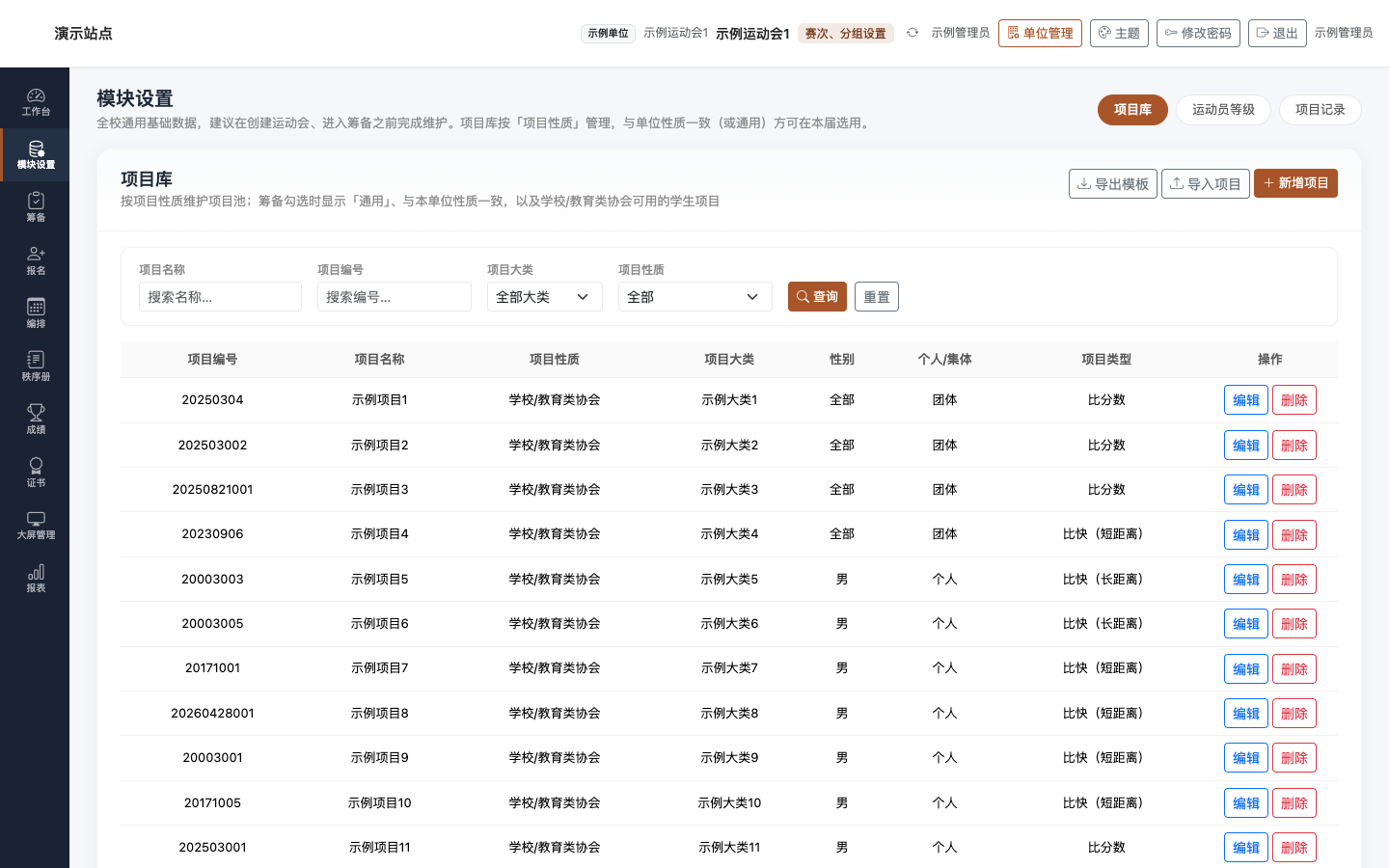Switch to the 项目库 tab
This screenshot has height=868, width=1389.
1132,110
